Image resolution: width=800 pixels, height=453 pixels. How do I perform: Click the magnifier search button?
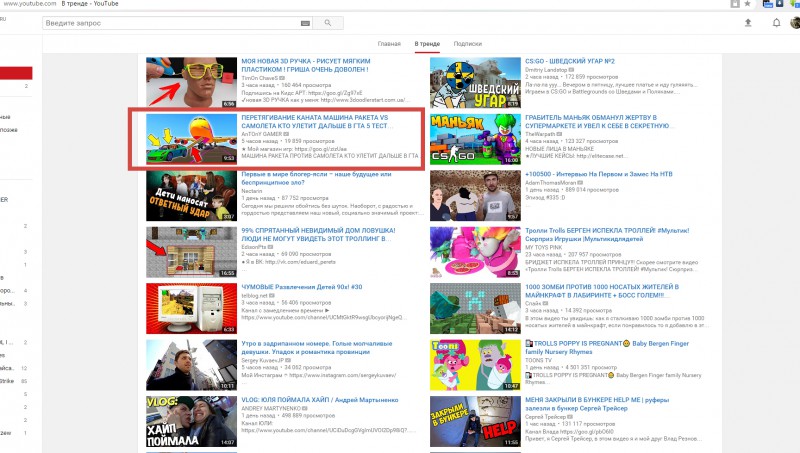pos(328,23)
